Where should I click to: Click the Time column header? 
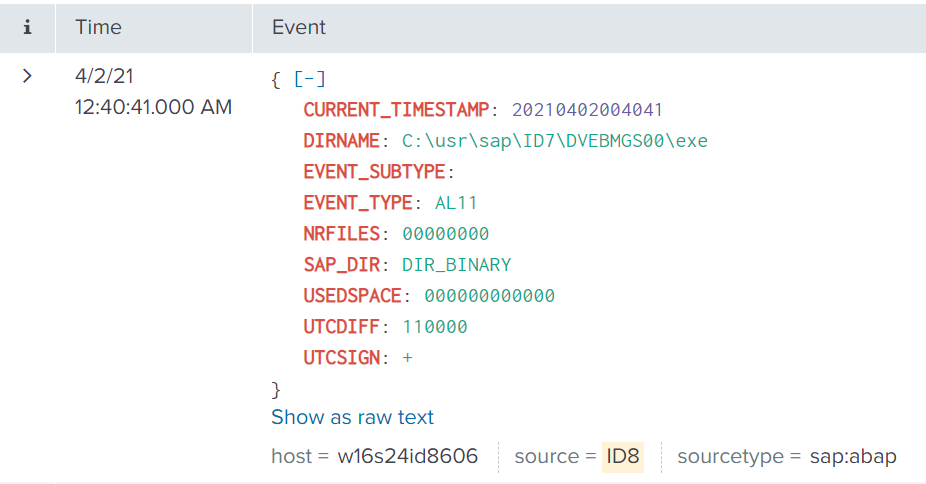(98, 27)
